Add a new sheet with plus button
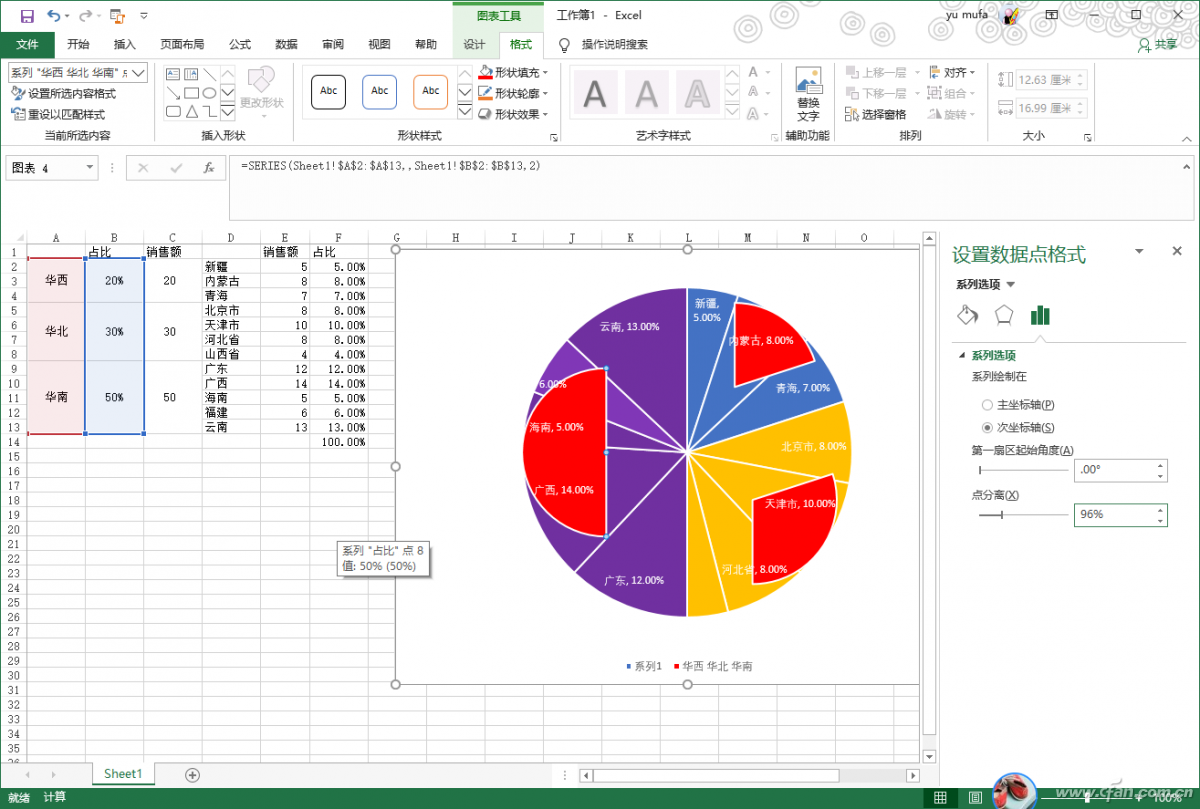1200x809 pixels. tap(193, 775)
